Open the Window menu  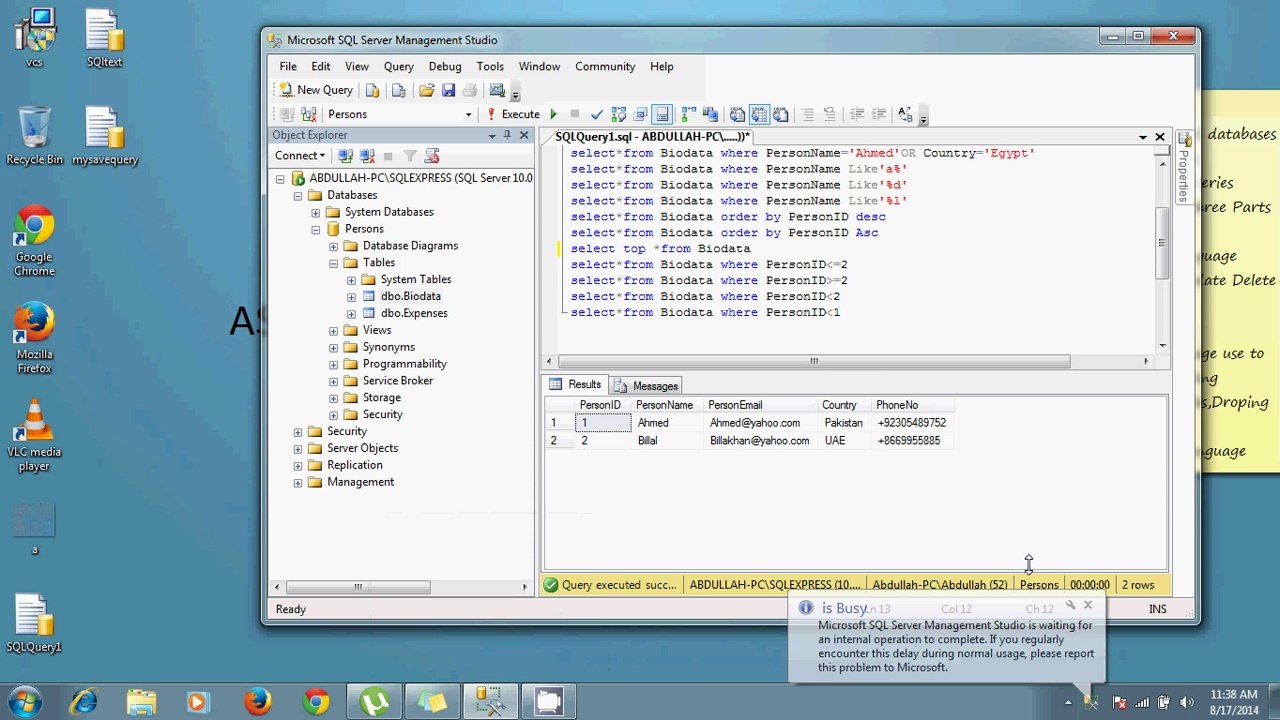pos(539,66)
